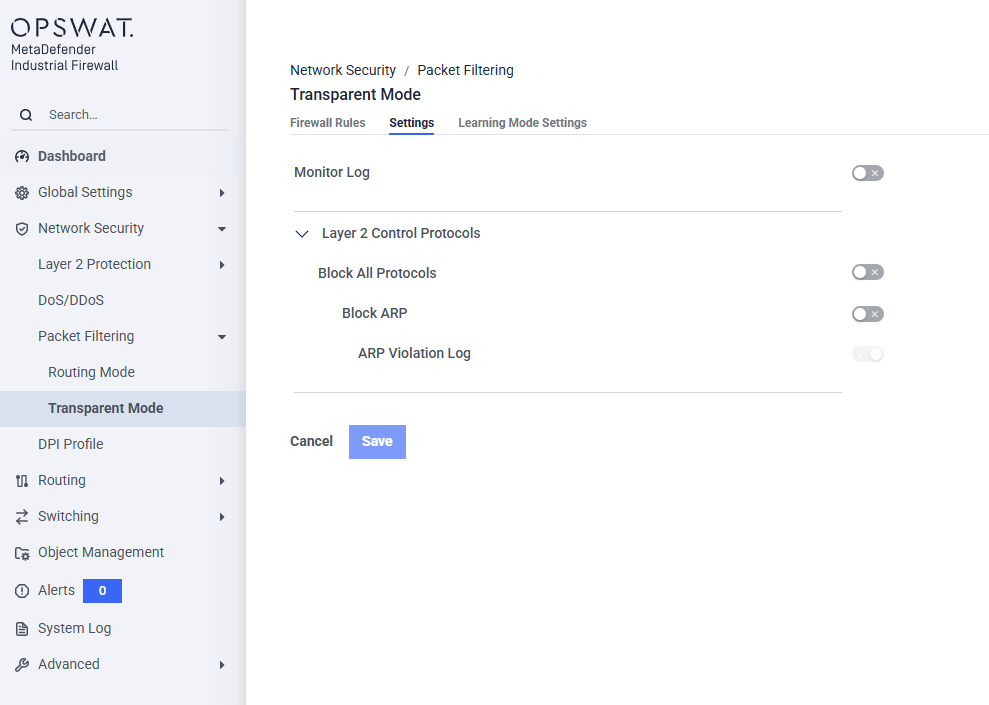
Task: Collapse the Layer 2 Control Protocols section
Action: [302, 234]
